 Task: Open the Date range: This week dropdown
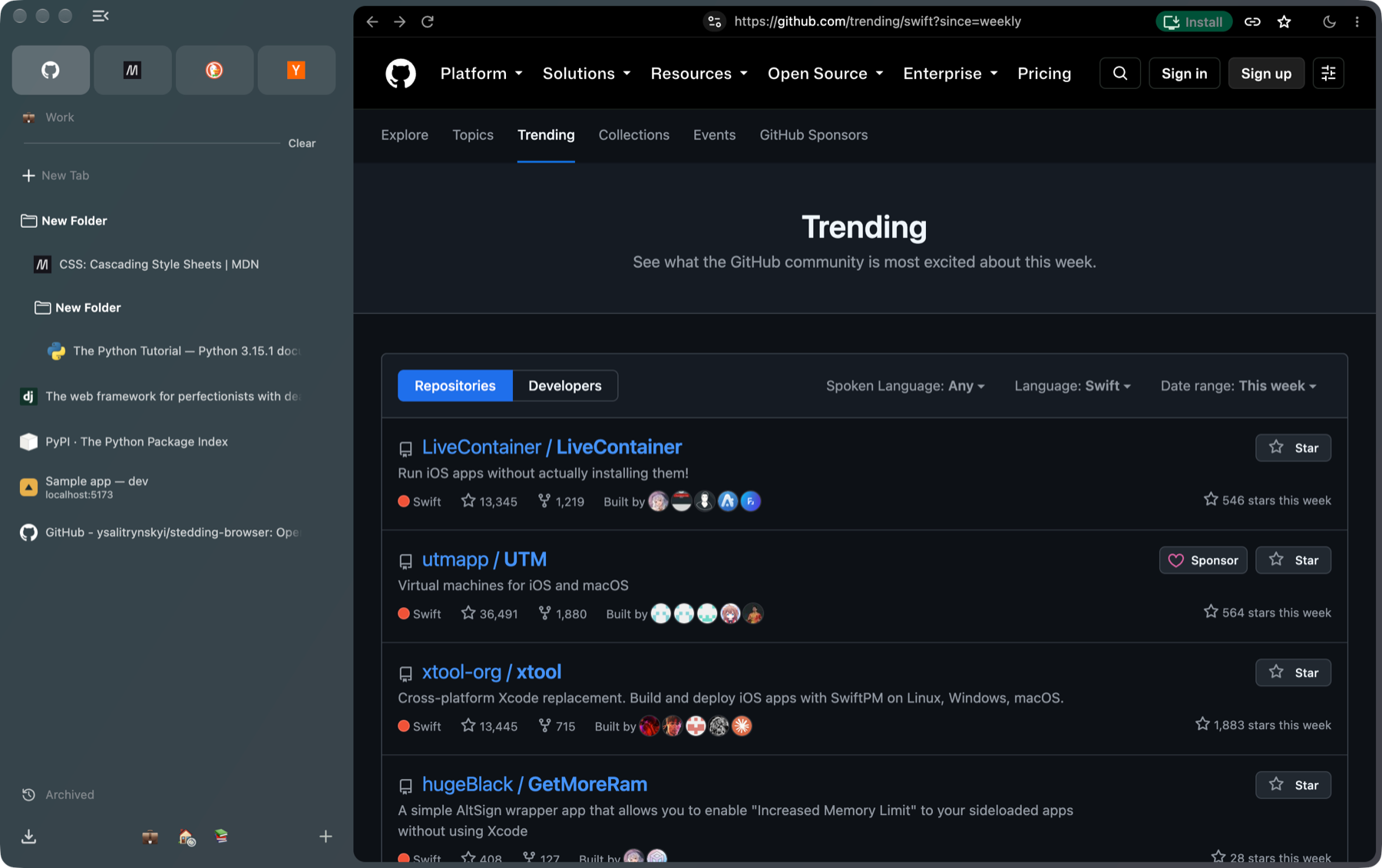1238,386
